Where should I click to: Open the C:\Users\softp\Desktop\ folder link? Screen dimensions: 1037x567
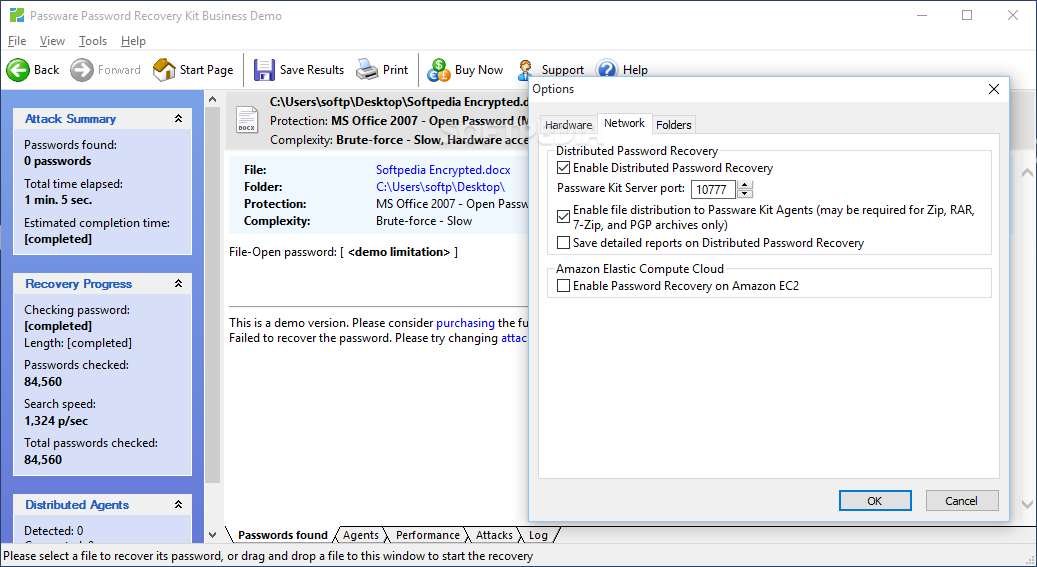[x=440, y=187]
